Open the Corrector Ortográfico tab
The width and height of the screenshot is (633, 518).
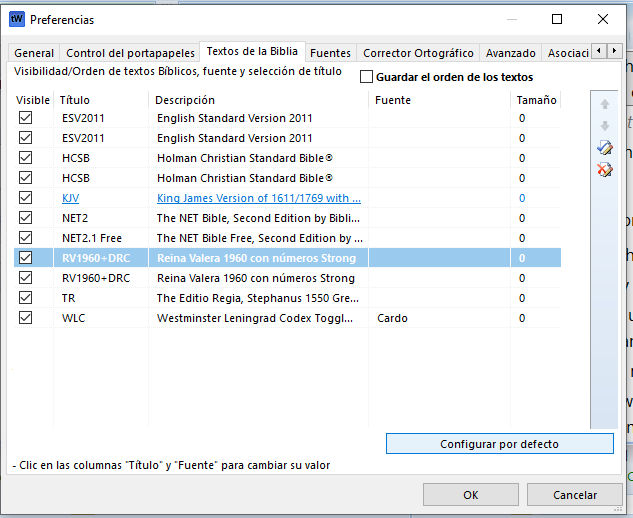tap(419, 53)
